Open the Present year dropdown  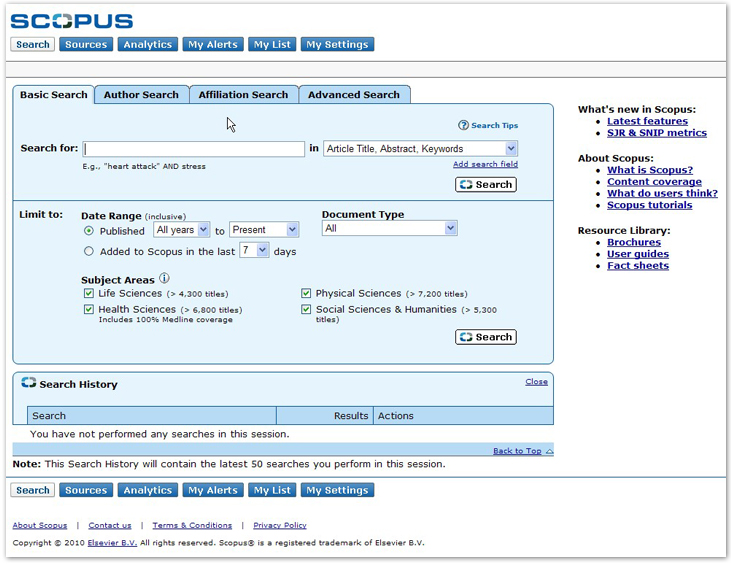pyautogui.click(x=264, y=230)
